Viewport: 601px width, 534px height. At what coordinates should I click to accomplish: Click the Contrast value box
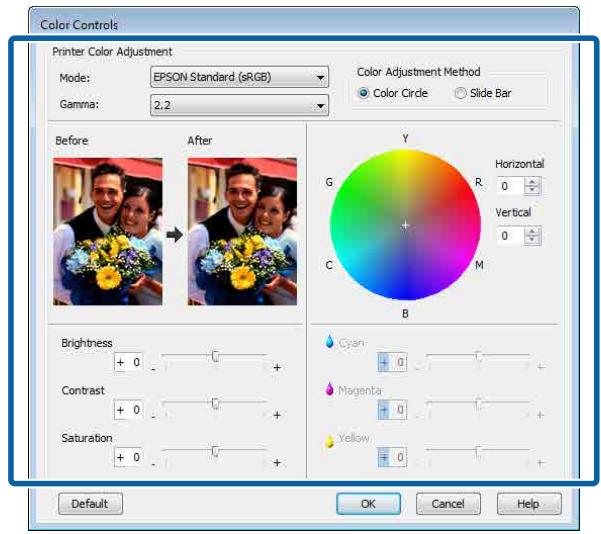point(128,410)
